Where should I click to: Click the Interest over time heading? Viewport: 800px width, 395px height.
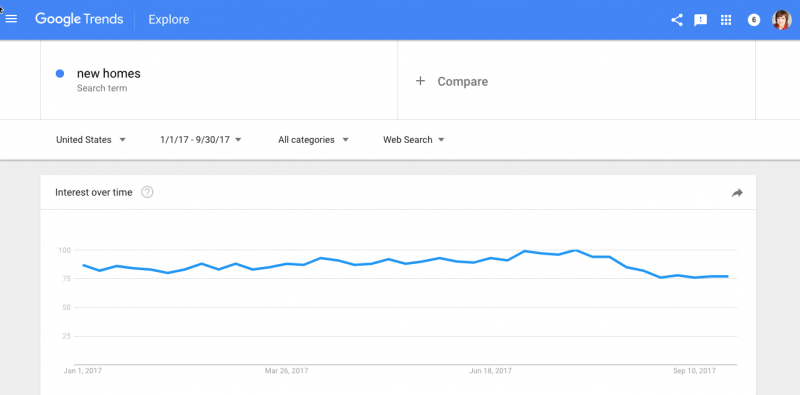click(x=93, y=192)
